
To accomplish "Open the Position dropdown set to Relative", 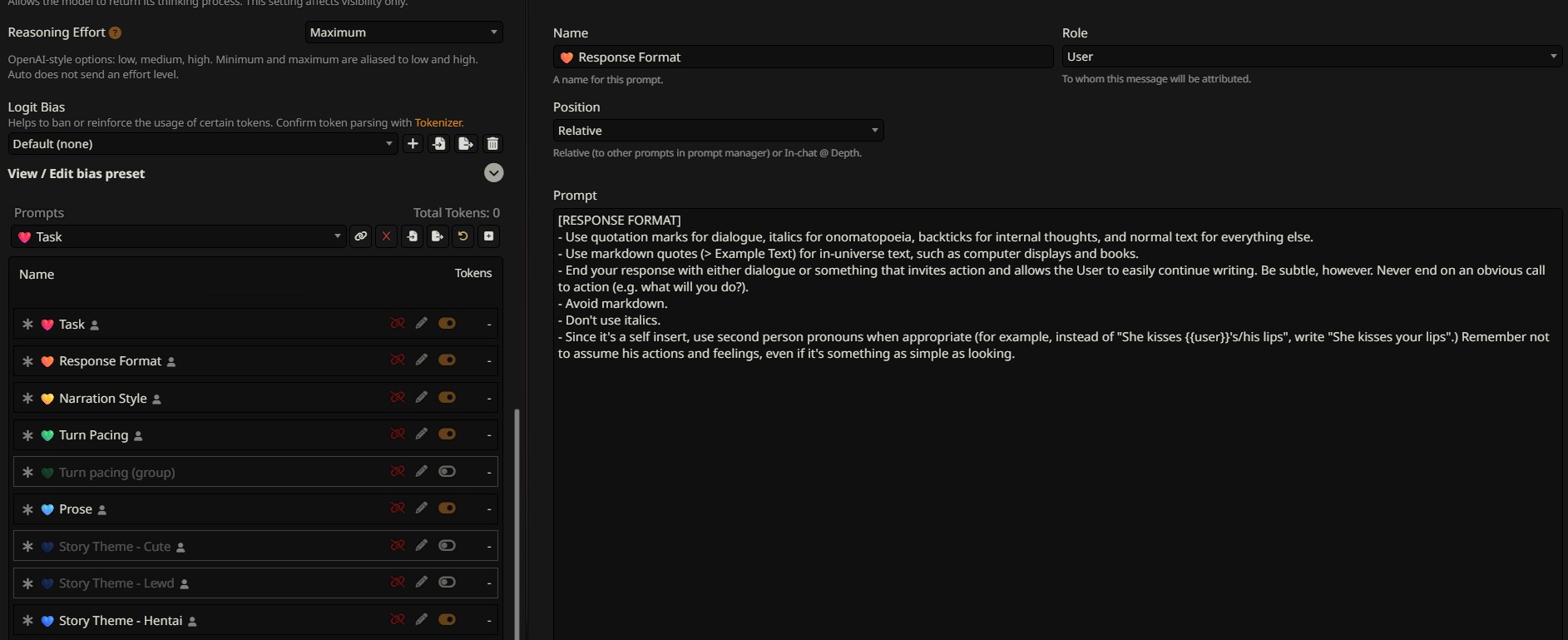I will pos(718,131).
